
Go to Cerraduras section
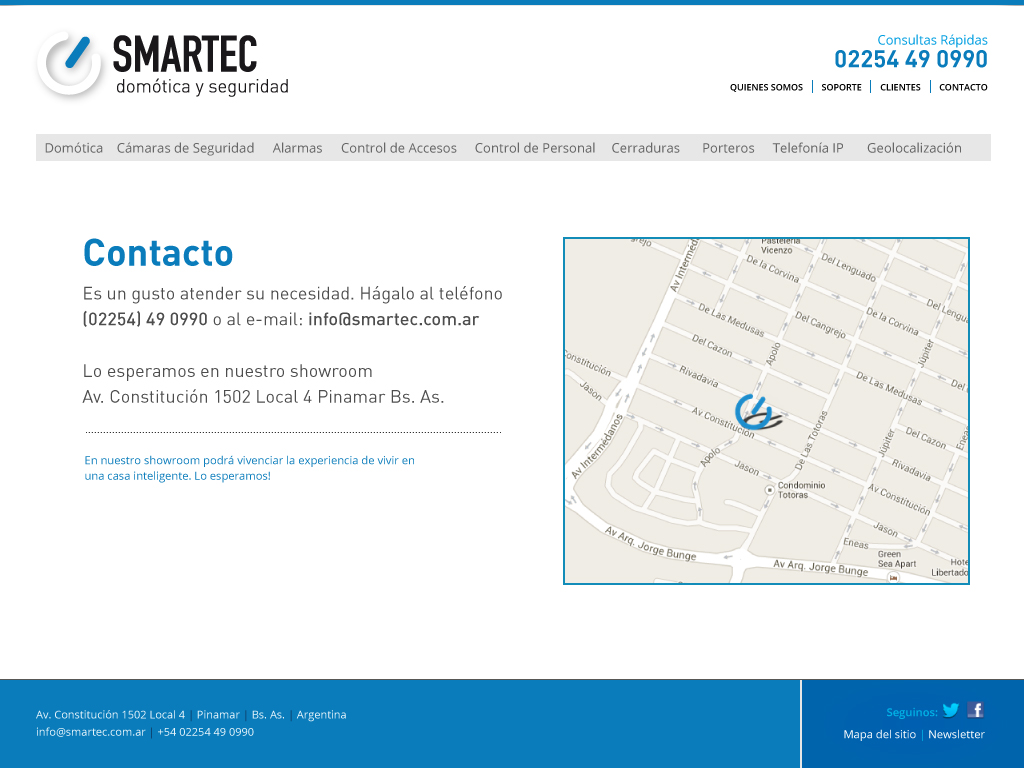click(x=645, y=148)
